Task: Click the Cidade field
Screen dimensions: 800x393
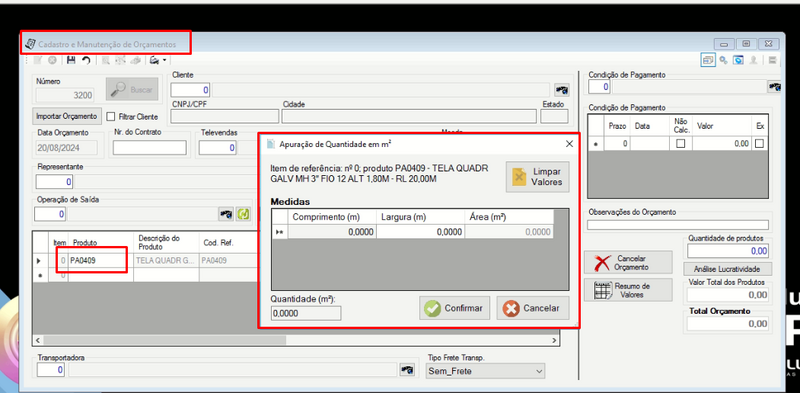Action: tap(409, 116)
